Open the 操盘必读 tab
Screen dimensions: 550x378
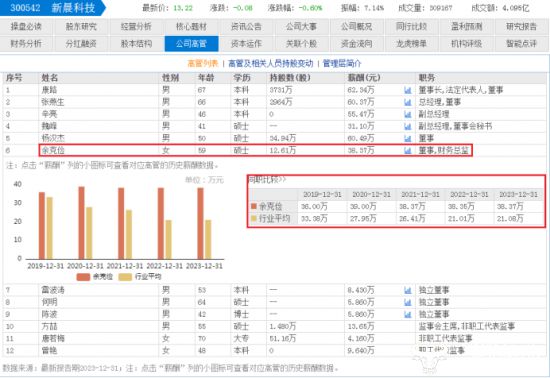(x=26, y=26)
